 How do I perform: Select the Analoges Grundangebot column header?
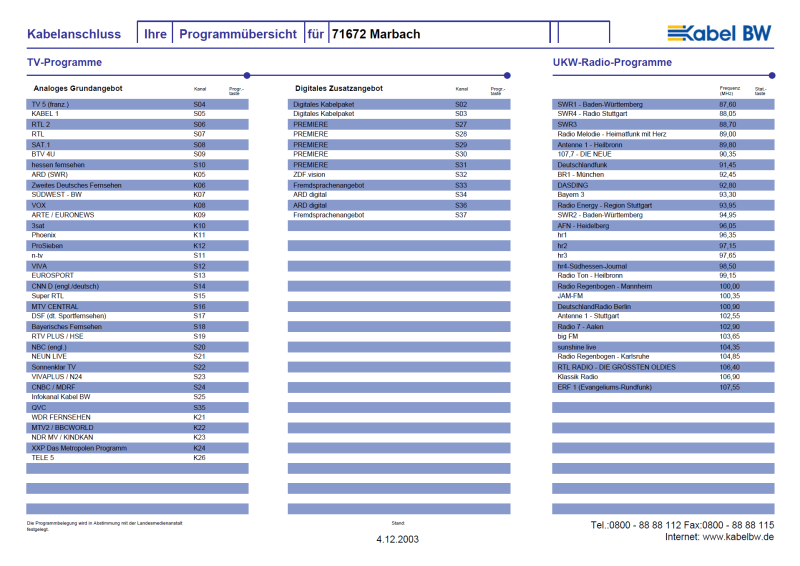[78, 88]
